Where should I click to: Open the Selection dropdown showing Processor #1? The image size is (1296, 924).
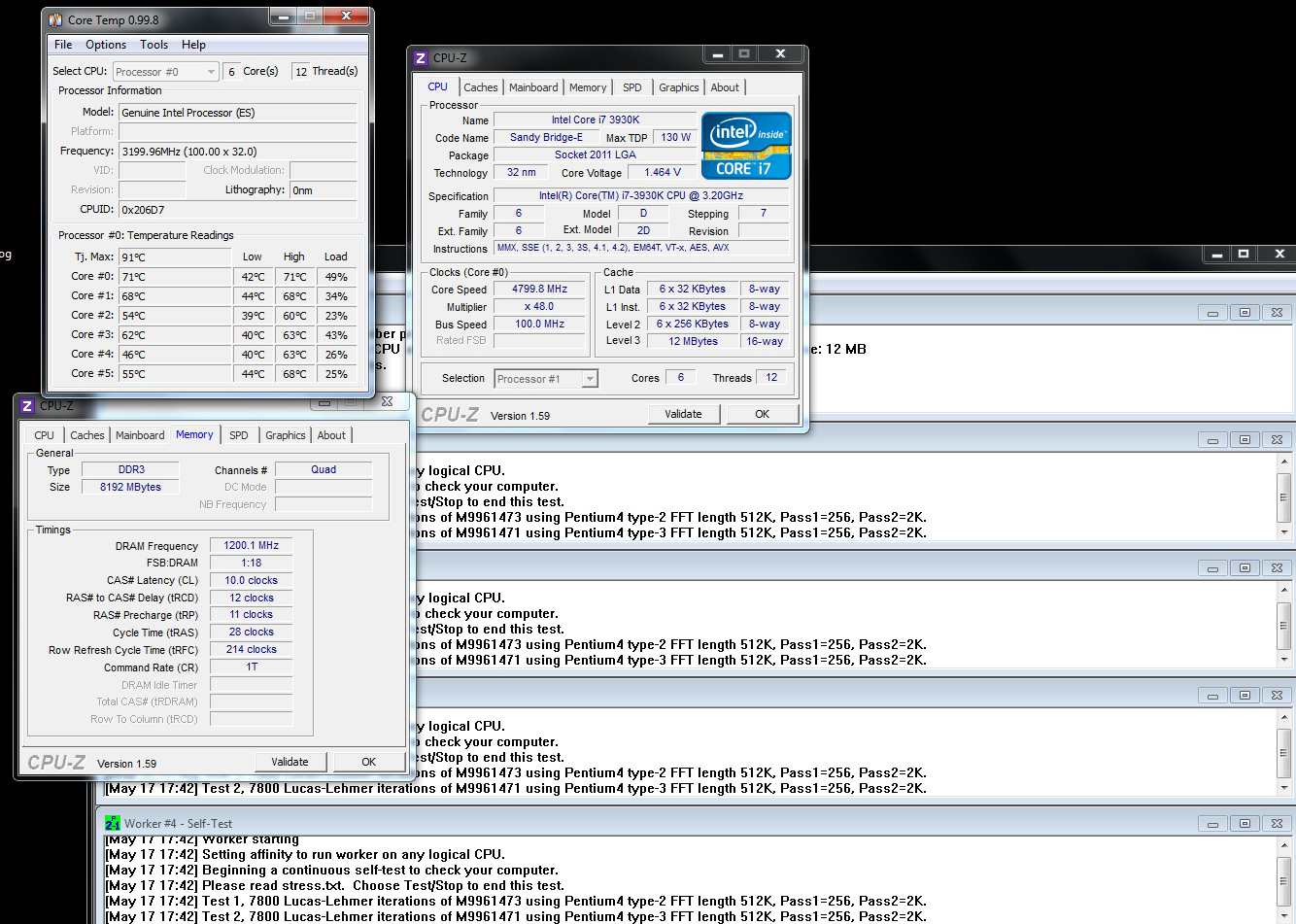[x=546, y=379]
